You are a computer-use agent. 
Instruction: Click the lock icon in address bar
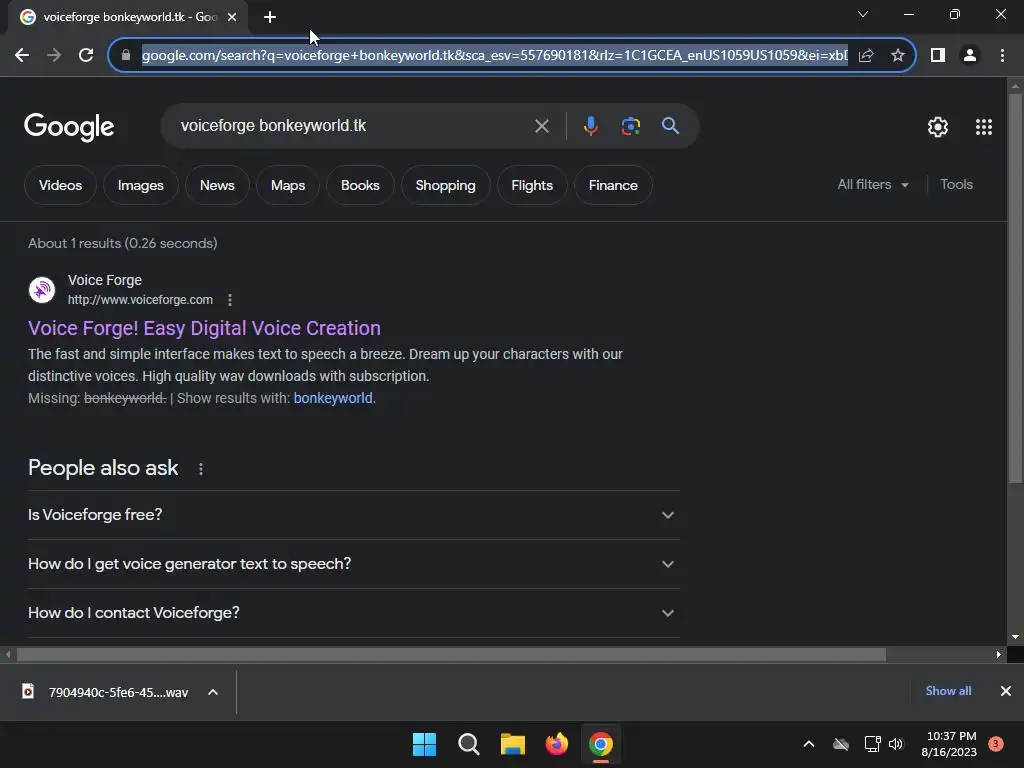pos(126,56)
